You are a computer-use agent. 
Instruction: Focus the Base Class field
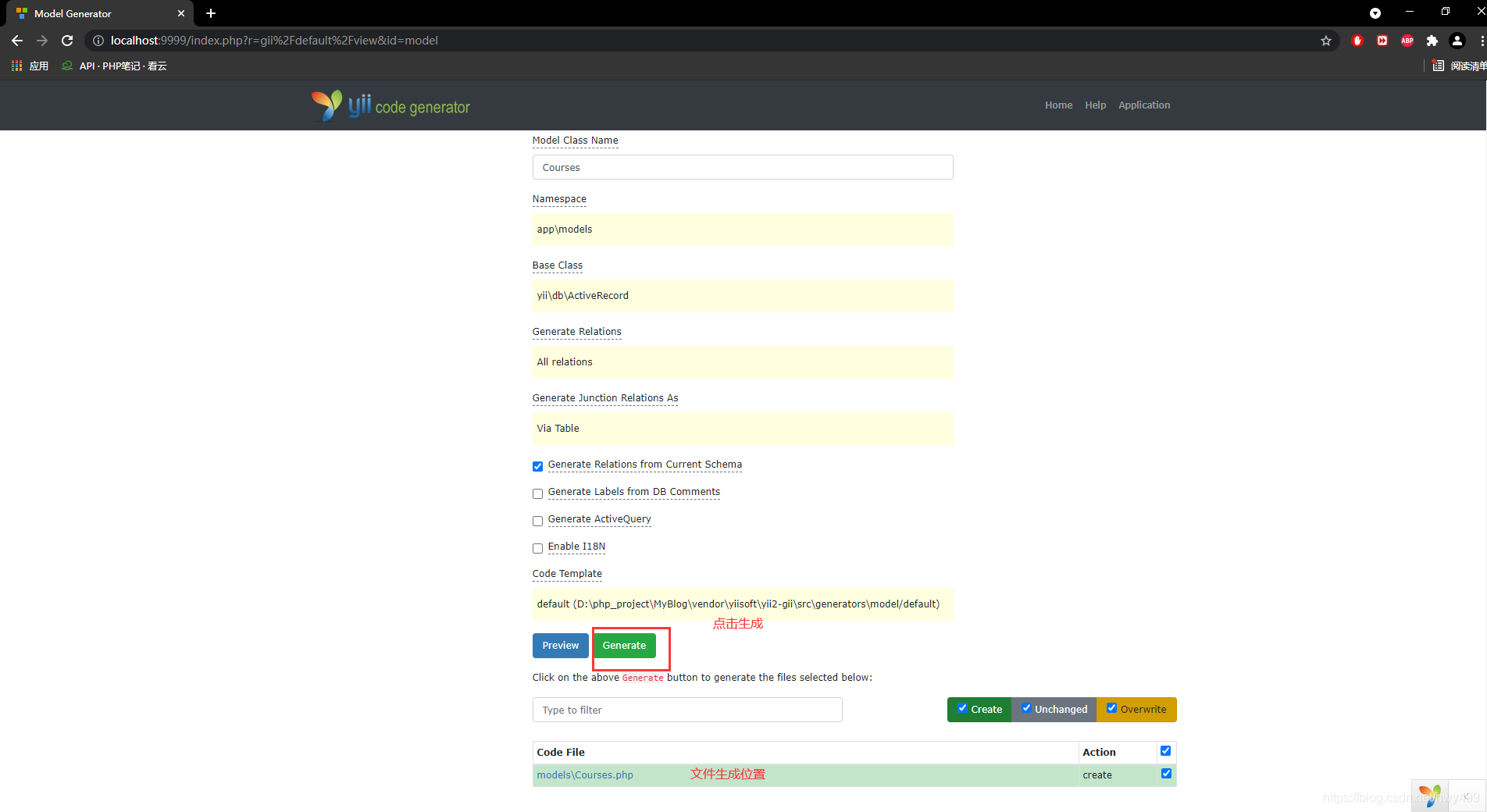click(x=743, y=296)
